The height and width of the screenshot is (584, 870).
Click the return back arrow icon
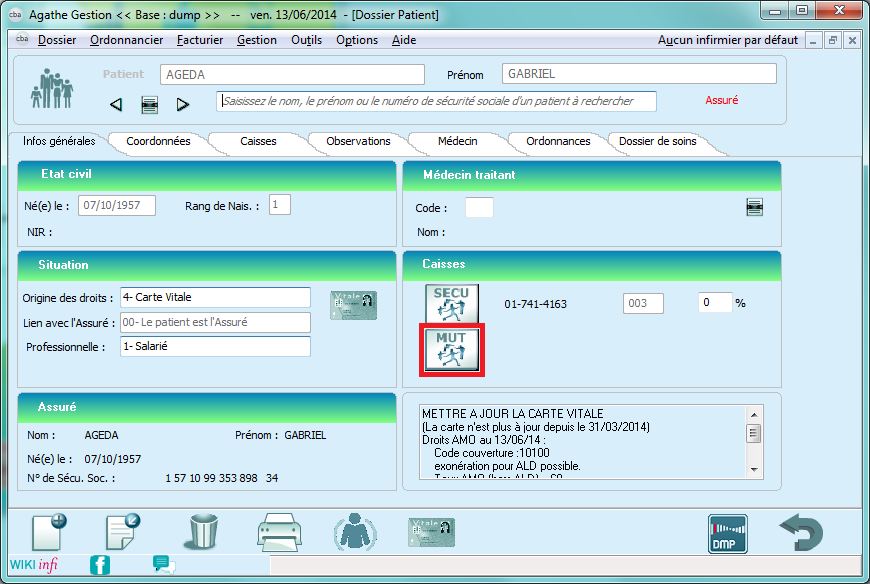point(801,532)
